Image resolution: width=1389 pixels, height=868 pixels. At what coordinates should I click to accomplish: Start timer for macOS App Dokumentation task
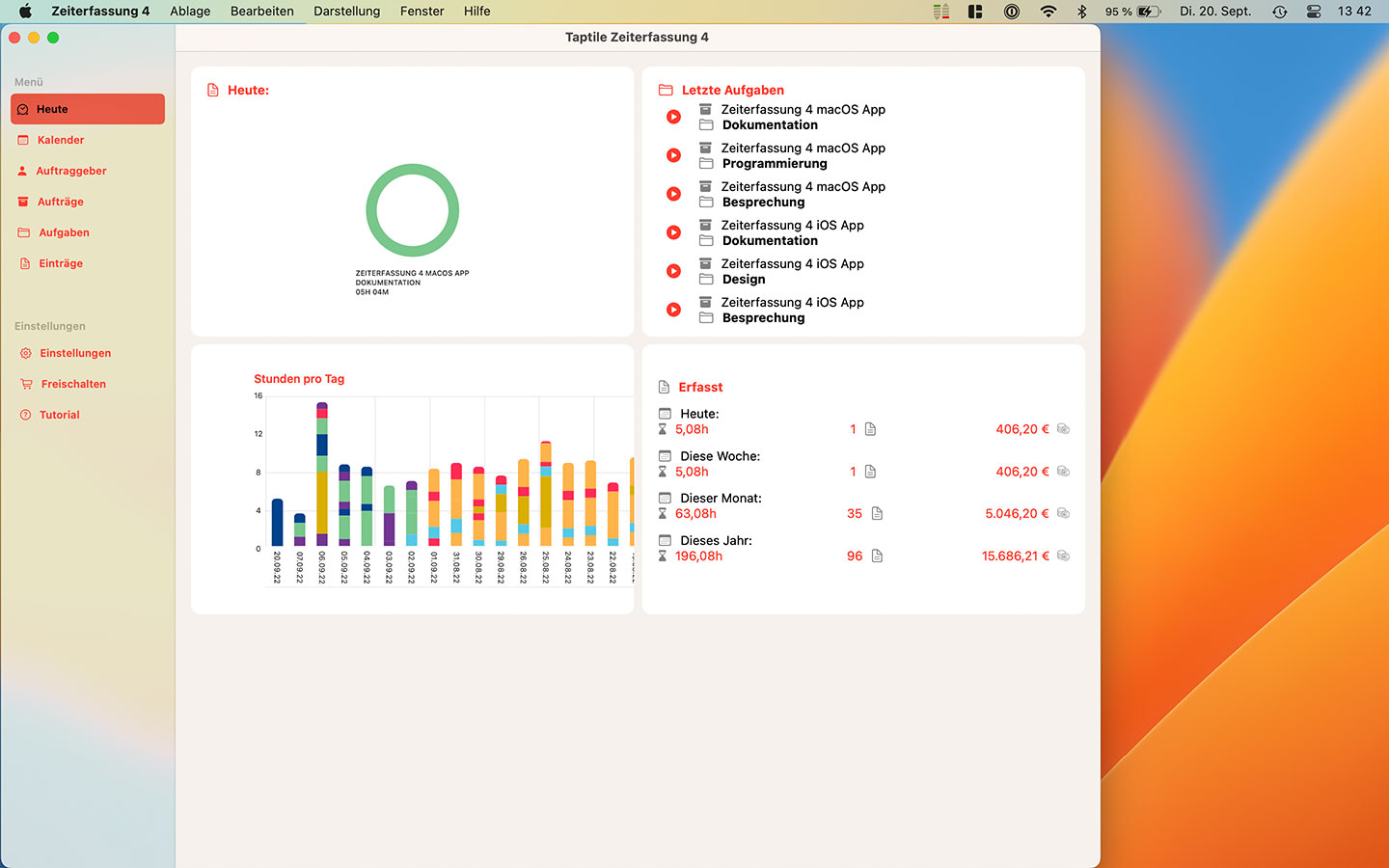pos(674,117)
